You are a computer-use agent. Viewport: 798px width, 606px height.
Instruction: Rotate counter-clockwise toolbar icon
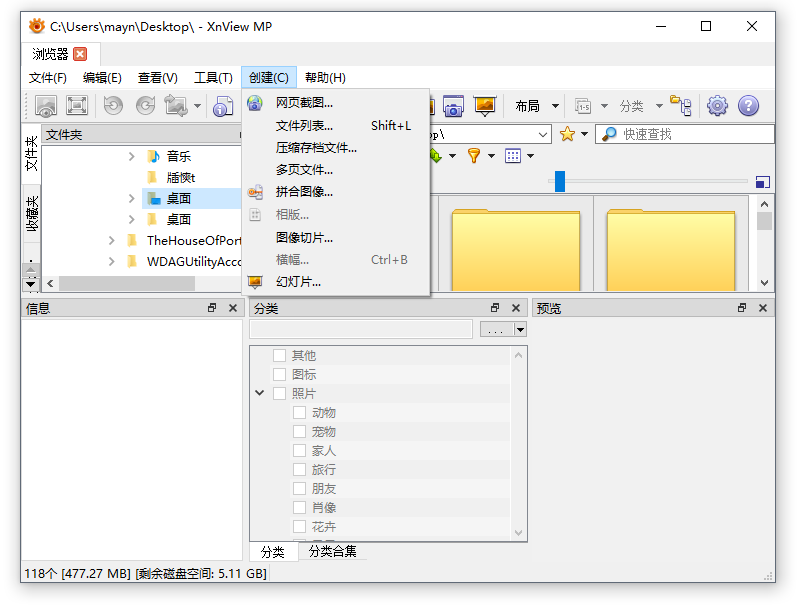(x=113, y=106)
